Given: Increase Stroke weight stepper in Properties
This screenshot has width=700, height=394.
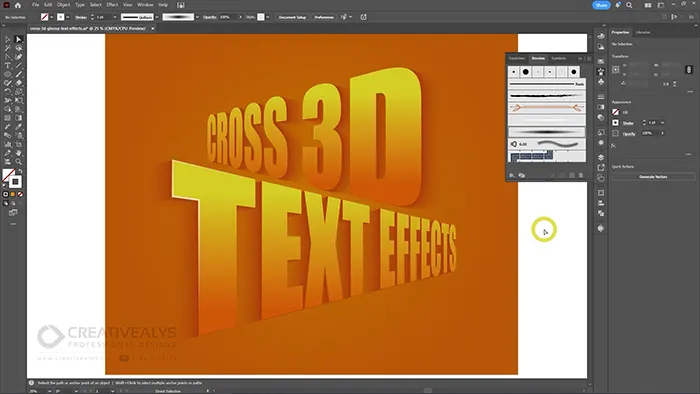Looking at the screenshot, I should pos(644,121).
